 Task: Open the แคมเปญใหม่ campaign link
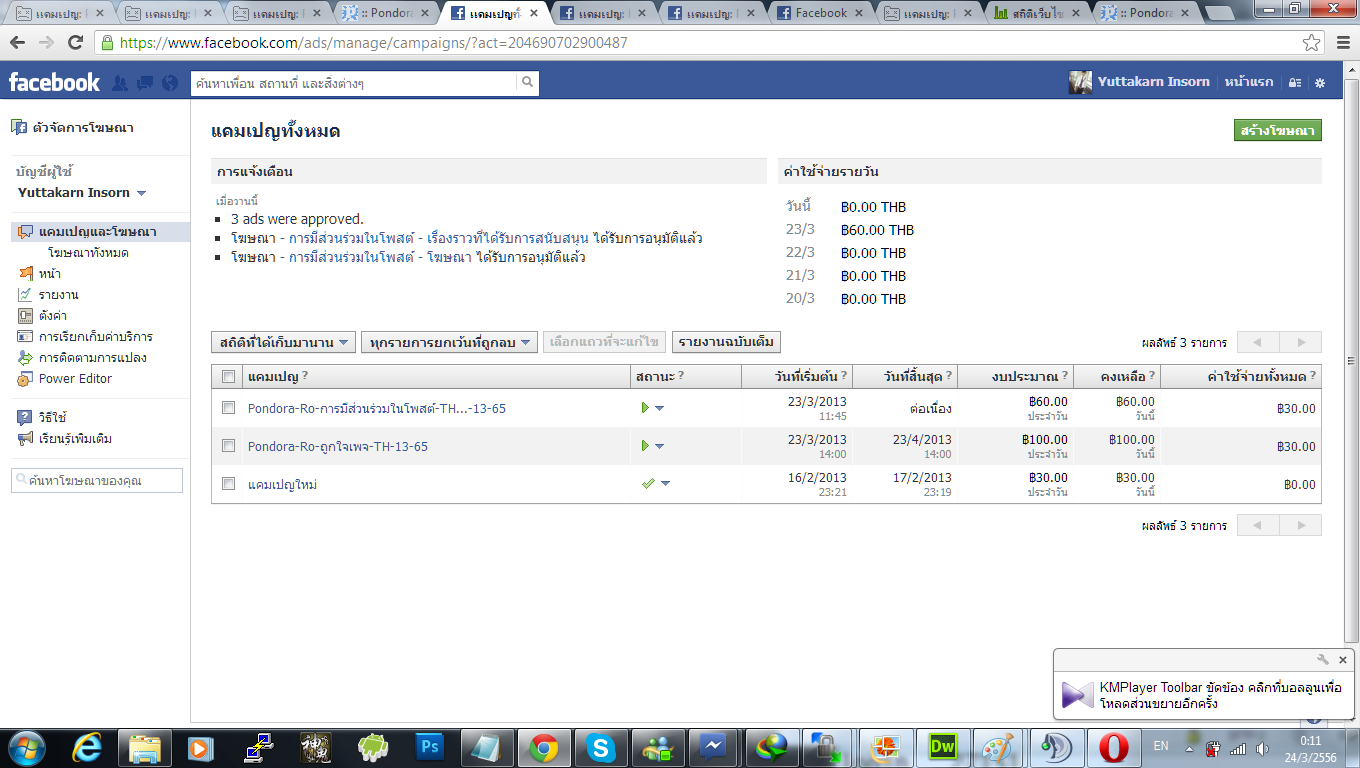click(282, 484)
